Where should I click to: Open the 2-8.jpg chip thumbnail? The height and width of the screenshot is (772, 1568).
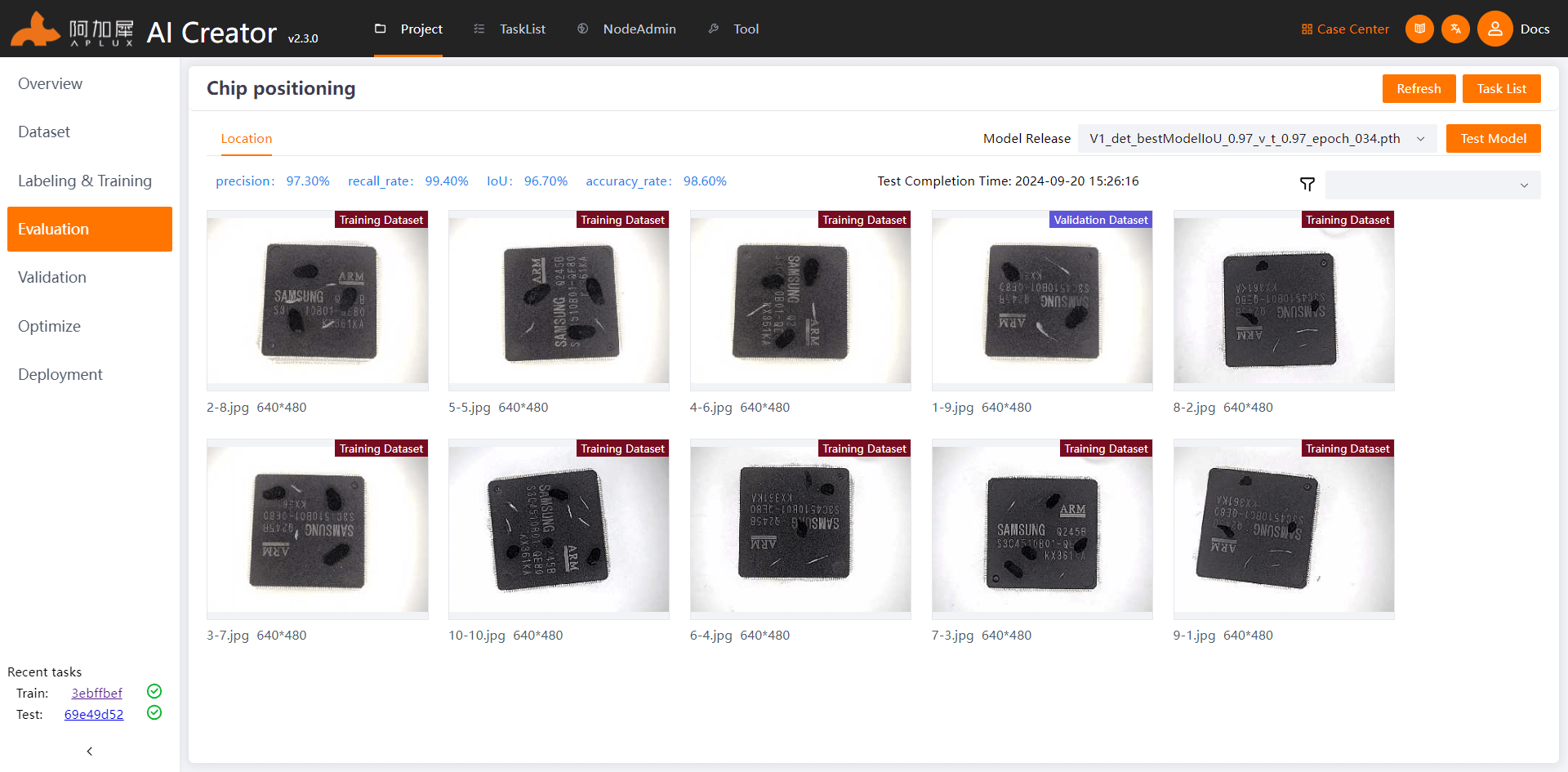pos(318,301)
